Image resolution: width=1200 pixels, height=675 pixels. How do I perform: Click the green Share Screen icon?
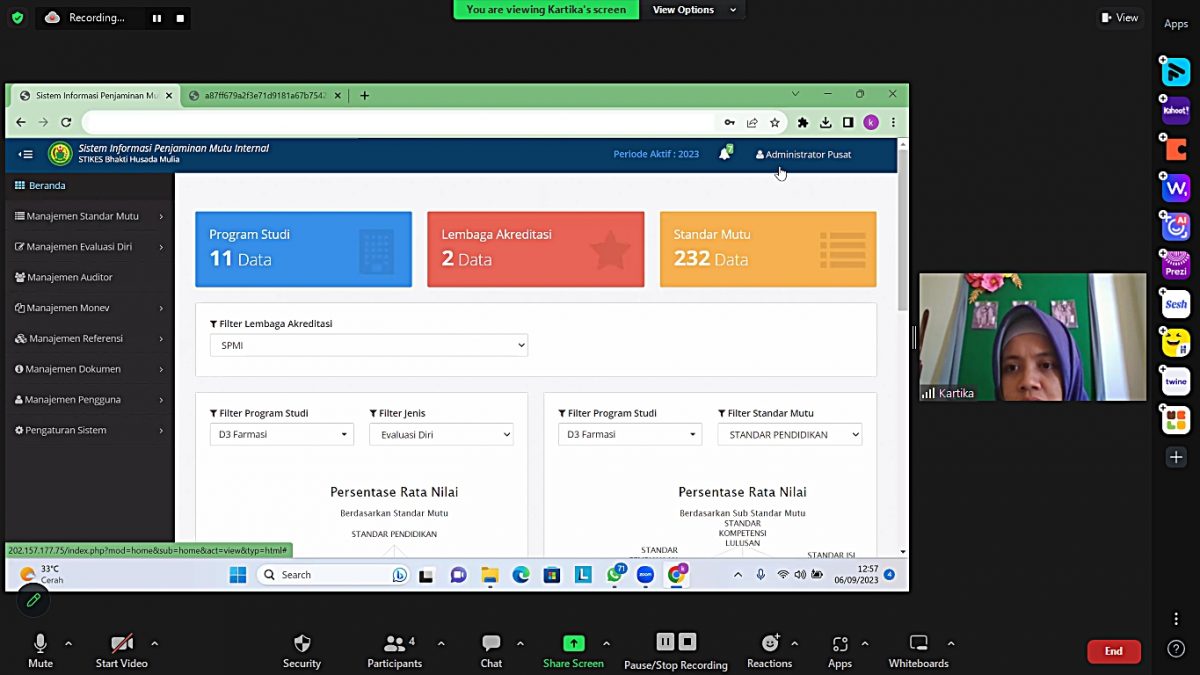pos(573,644)
